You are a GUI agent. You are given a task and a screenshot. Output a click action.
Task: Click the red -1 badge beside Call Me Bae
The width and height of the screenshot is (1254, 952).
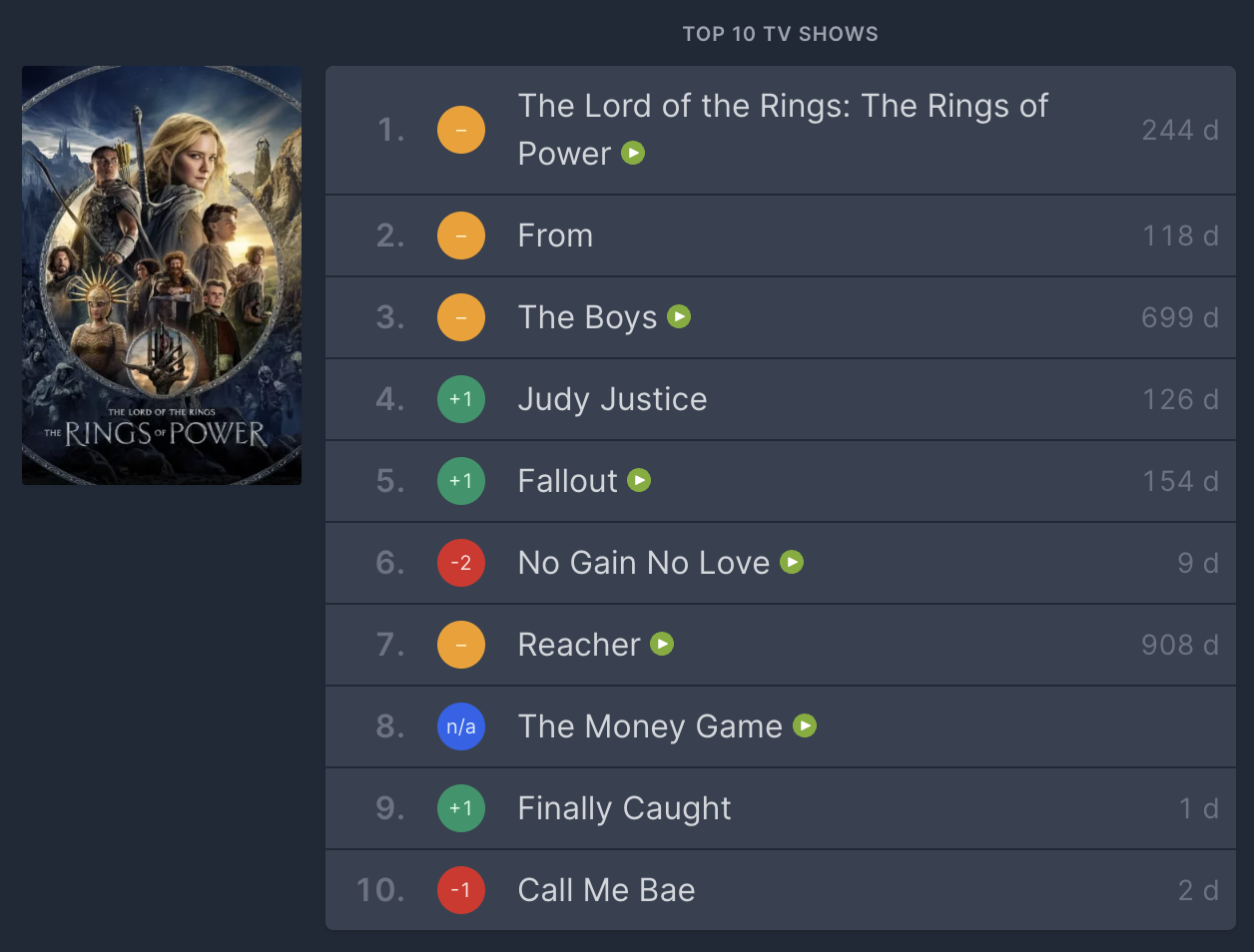[x=461, y=890]
